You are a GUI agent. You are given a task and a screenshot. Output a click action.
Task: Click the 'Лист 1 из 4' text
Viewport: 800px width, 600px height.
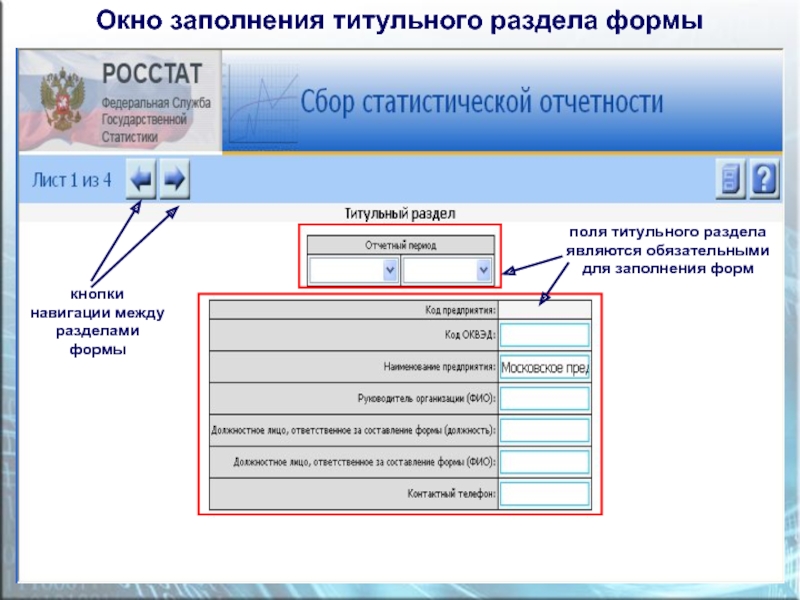[71, 180]
